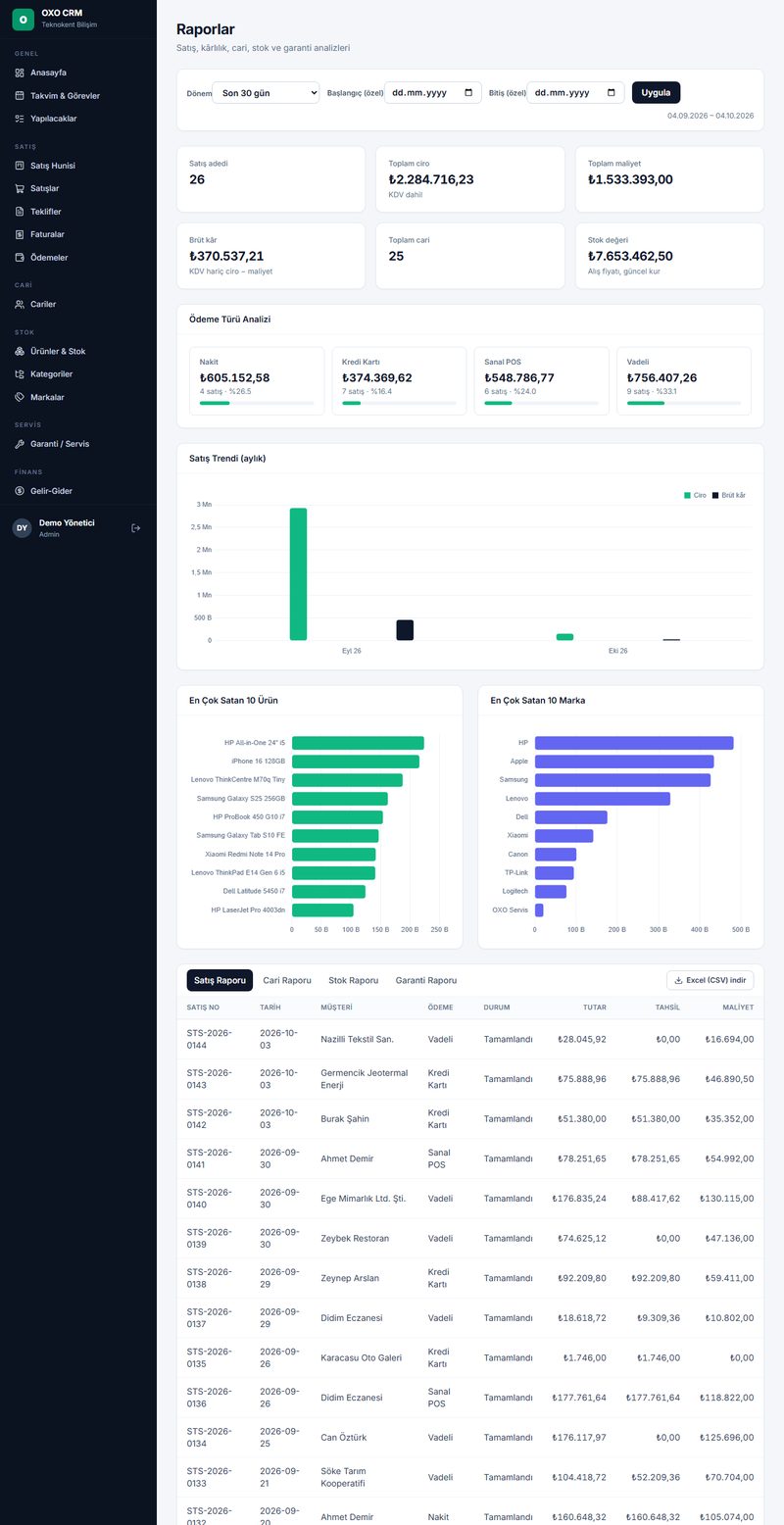Open Anasayfa via its sidebar icon

tap(20, 73)
